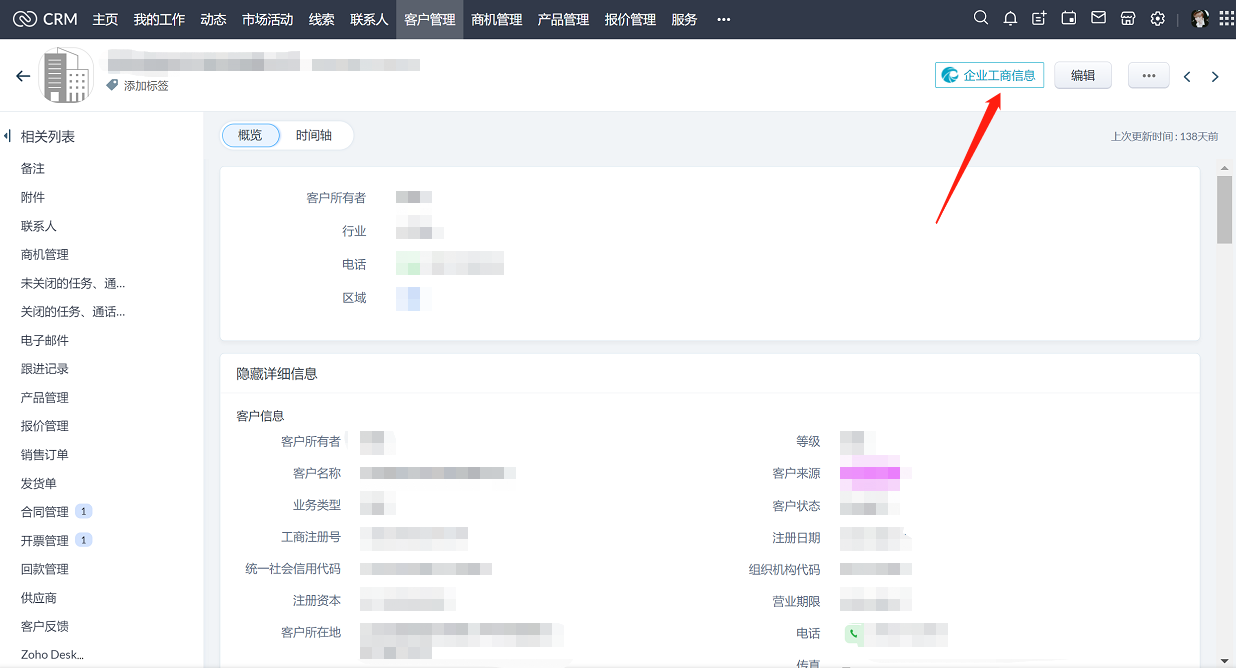Switch to 时间轴 view
Screen dimensions: 1236x668
[x=314, y=135]
